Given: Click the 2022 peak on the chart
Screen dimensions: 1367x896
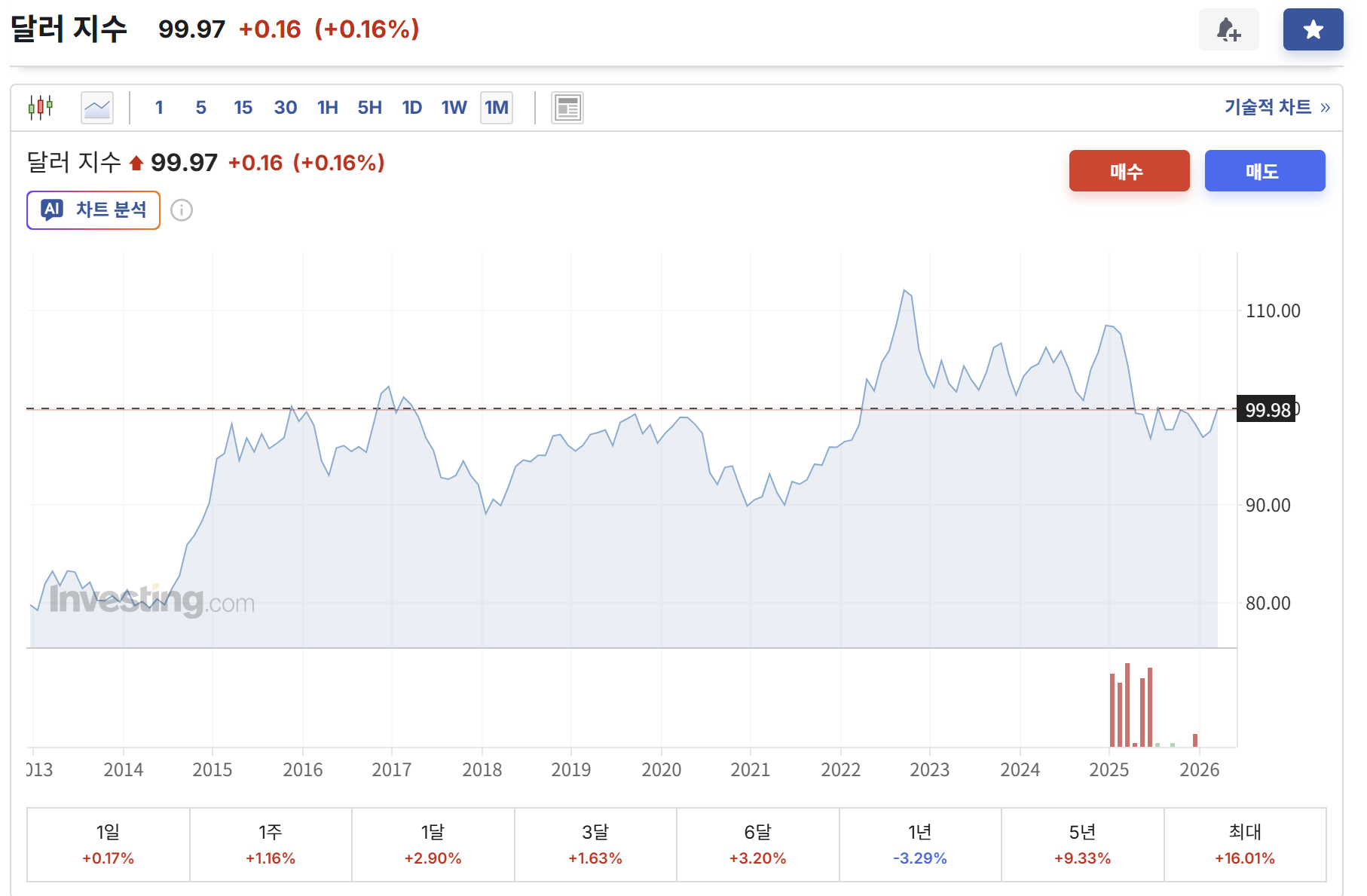Looking at the screenshot, I should [x=904, y=290].
